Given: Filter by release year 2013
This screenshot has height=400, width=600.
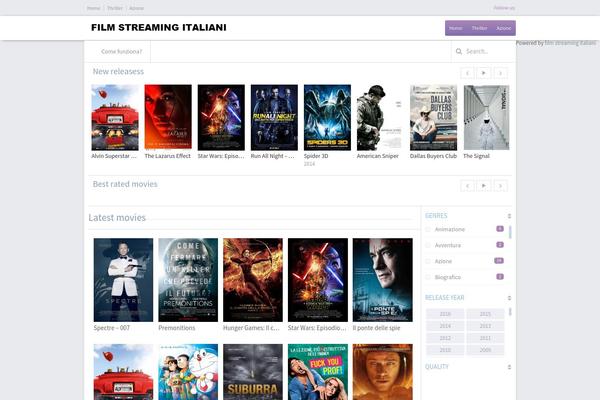Looking at the screenshot, I should pyautogui.click(x=485, y=326).
